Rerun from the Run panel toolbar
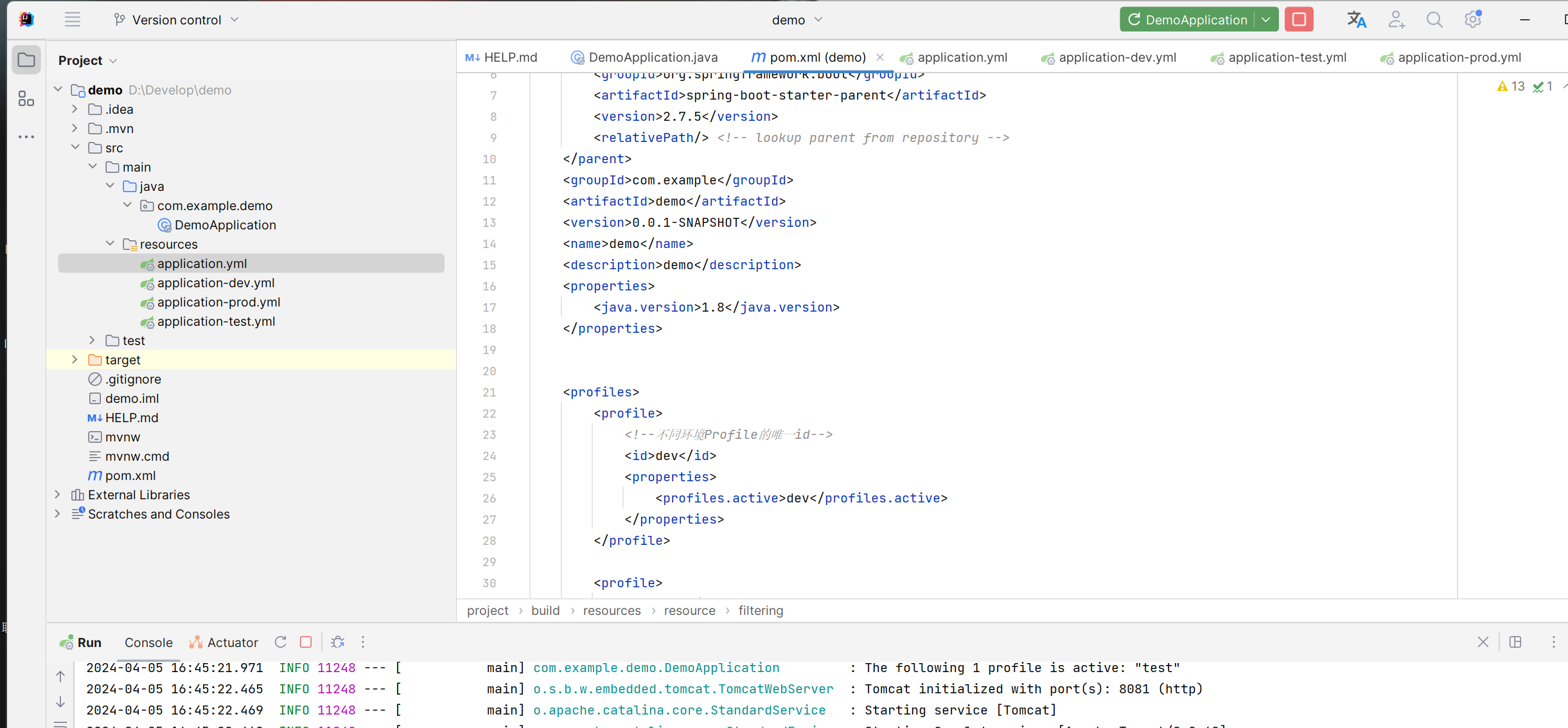The image size is (1568, 728). point(281,642)
